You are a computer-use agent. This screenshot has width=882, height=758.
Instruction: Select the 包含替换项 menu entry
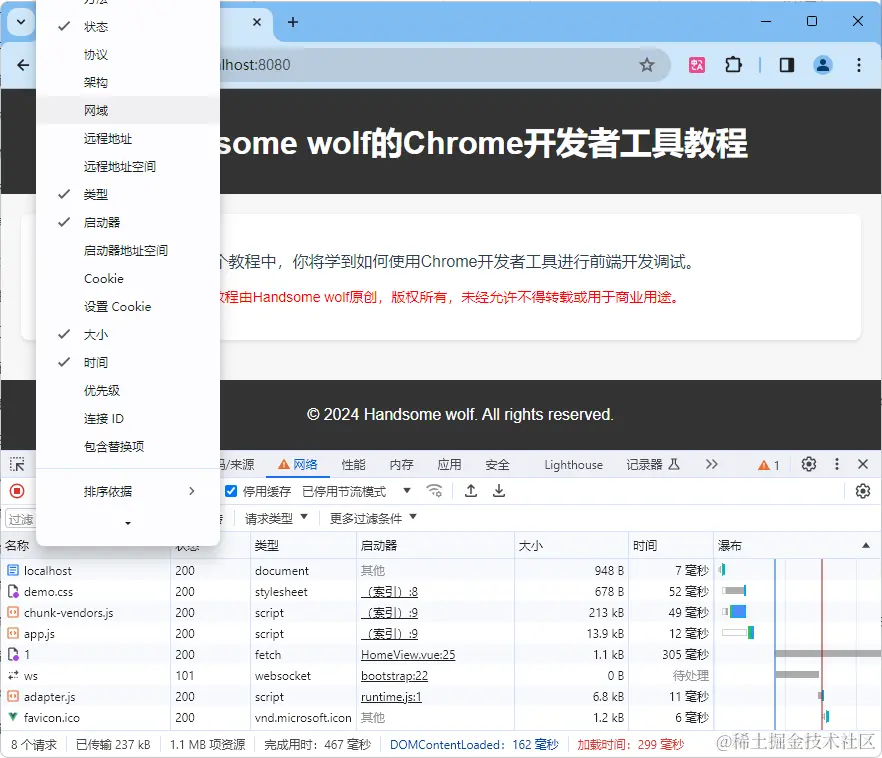(128, 446)
